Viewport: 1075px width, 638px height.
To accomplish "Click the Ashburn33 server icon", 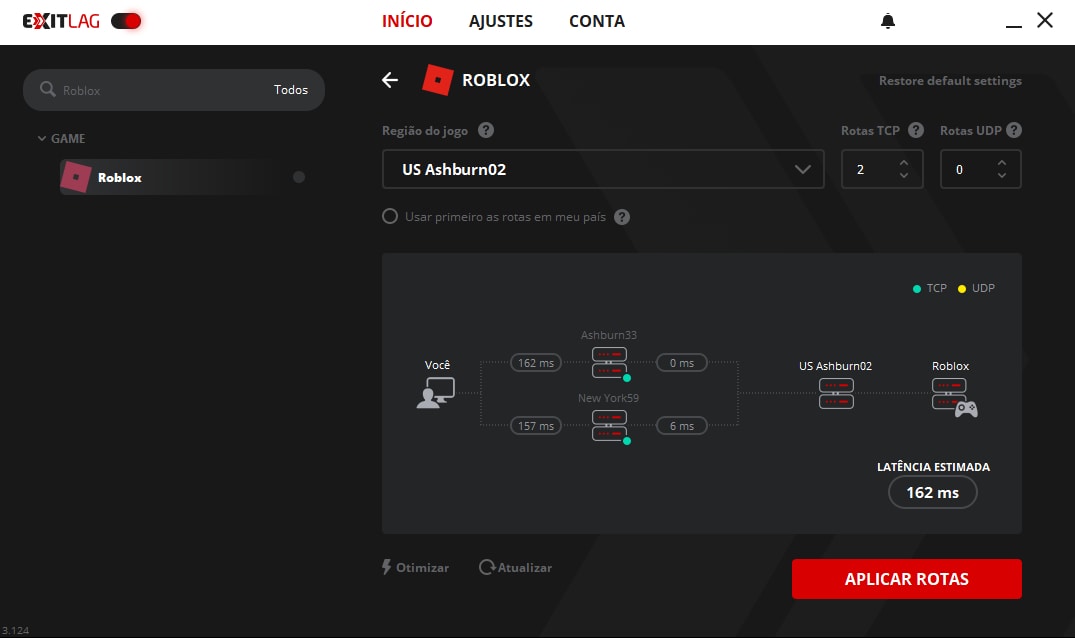I will pos(609,362).
